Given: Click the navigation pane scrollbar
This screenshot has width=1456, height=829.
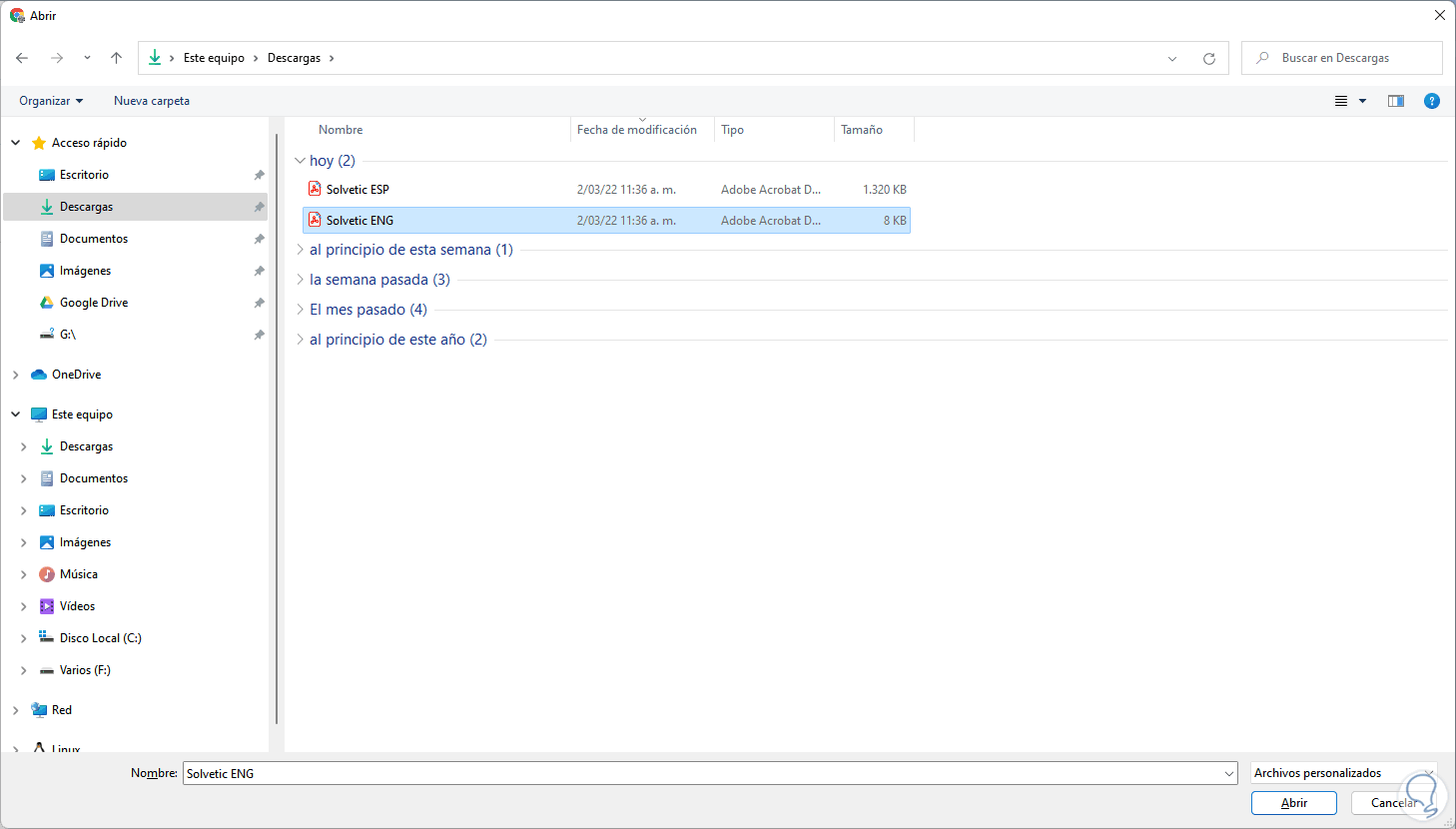Looking at the screenshot, I should pos(277,429).
